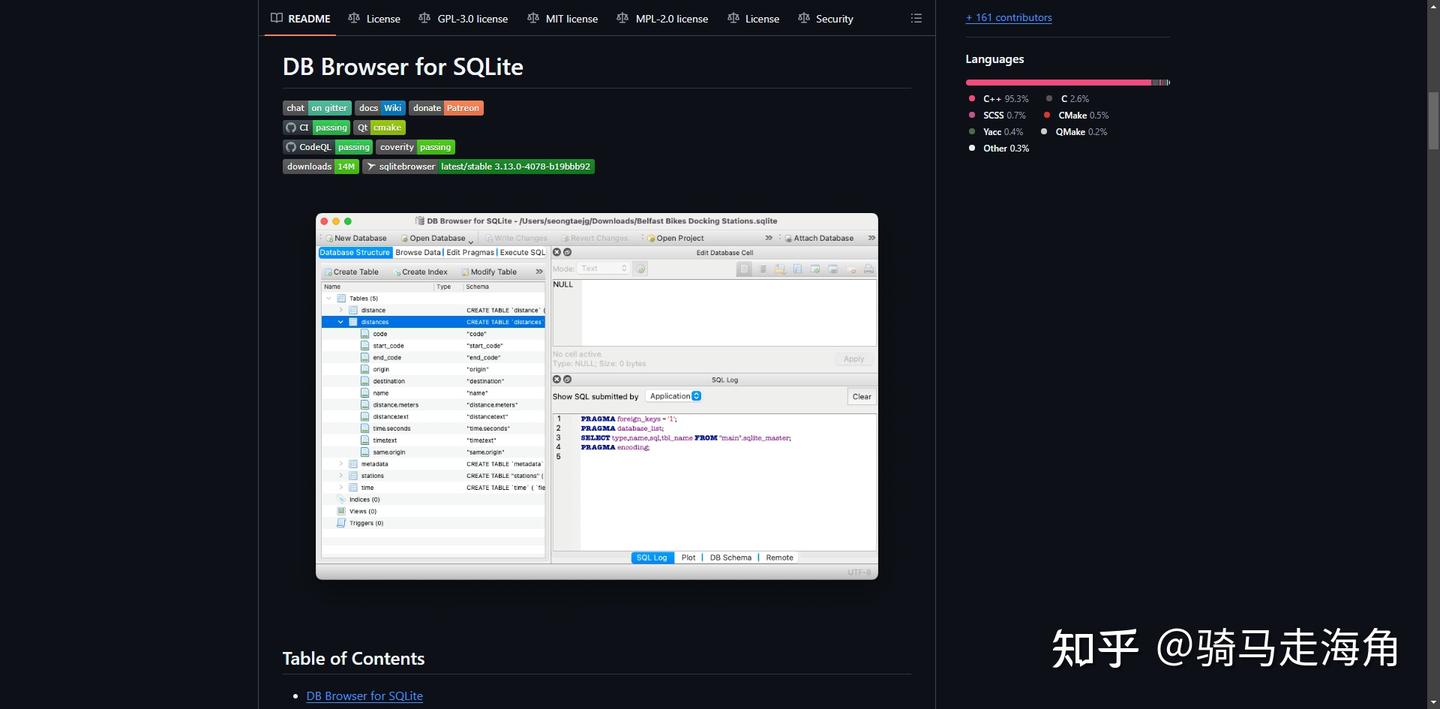Image resolution: width=1440 pixels, height=709 pixels.
Task: Click the Indices (0) node icon
Action: click(341, 499)
